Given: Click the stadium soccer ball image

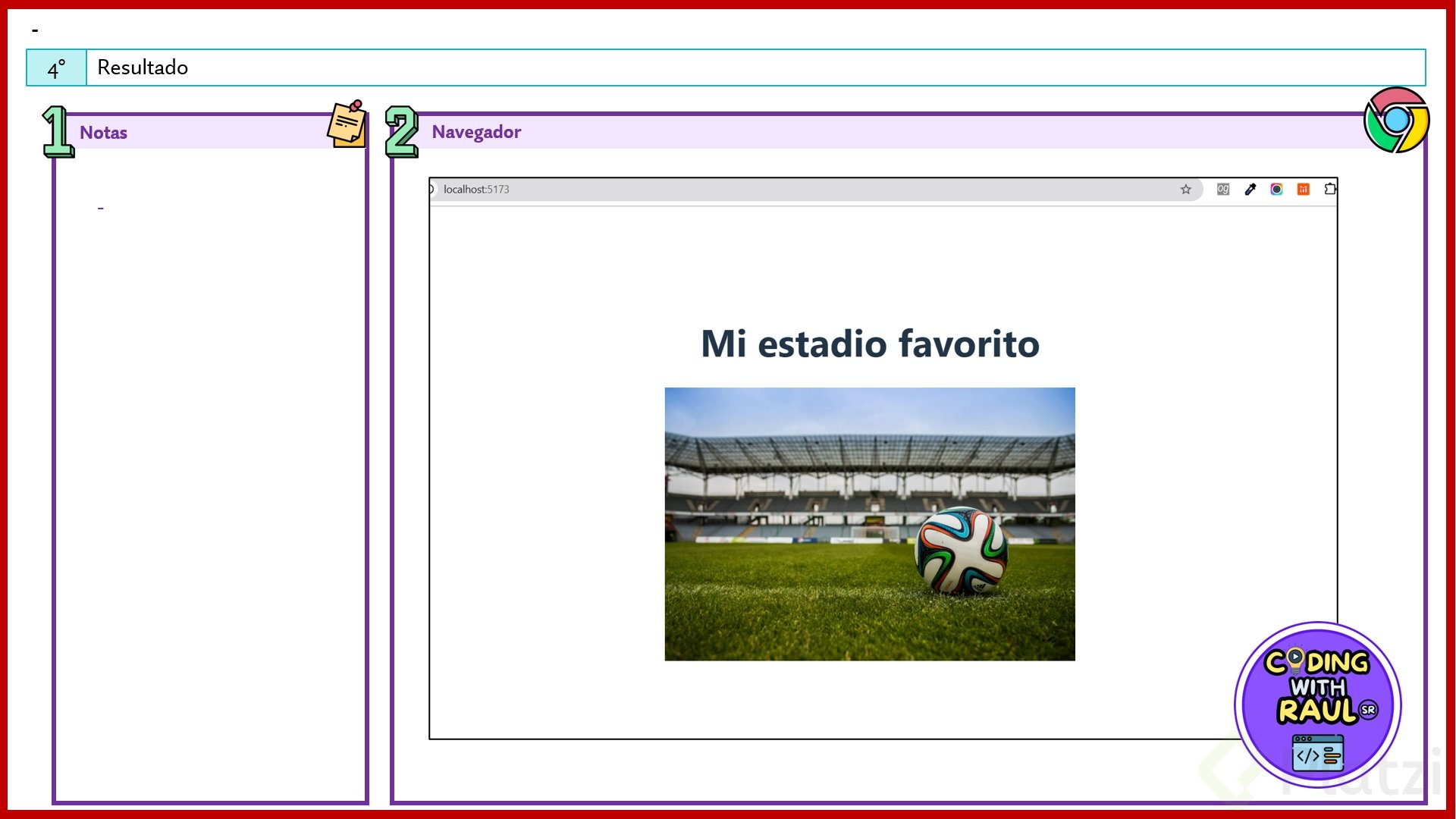Looking at the screenshot, I should [x=869, y=524].
